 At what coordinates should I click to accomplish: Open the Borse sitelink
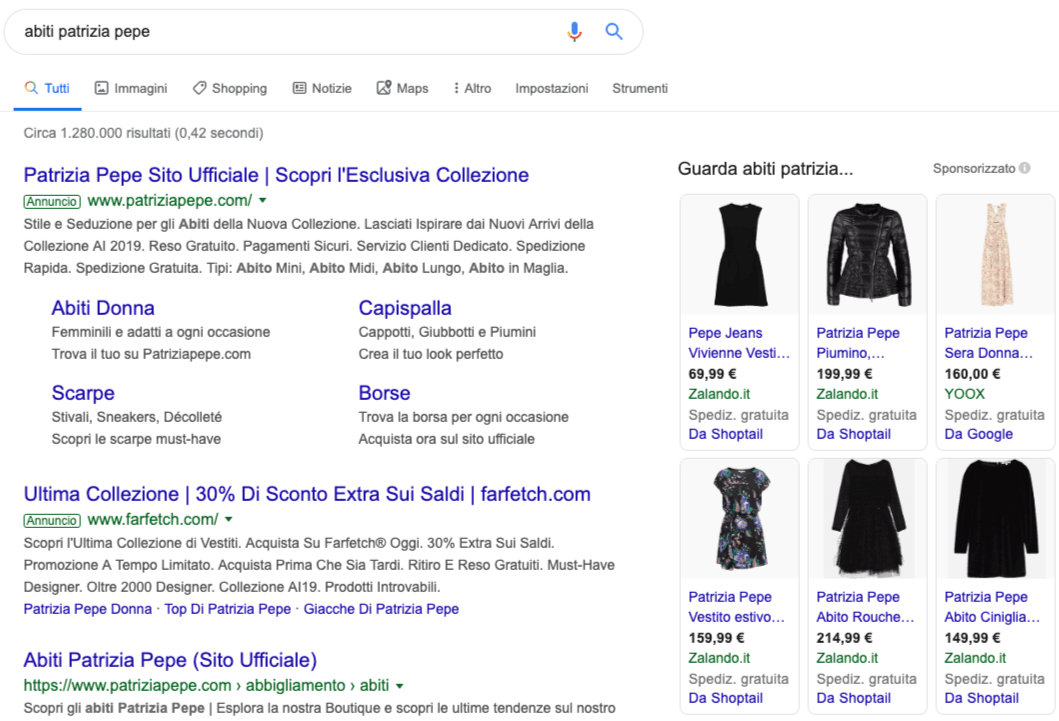click(384, 393)
